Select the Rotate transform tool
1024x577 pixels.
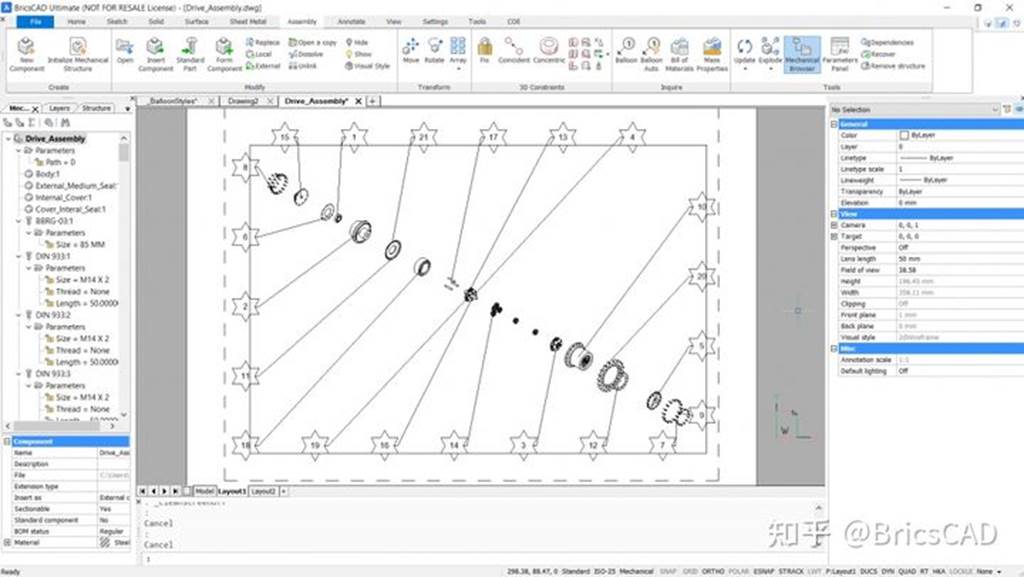(434, 51)
